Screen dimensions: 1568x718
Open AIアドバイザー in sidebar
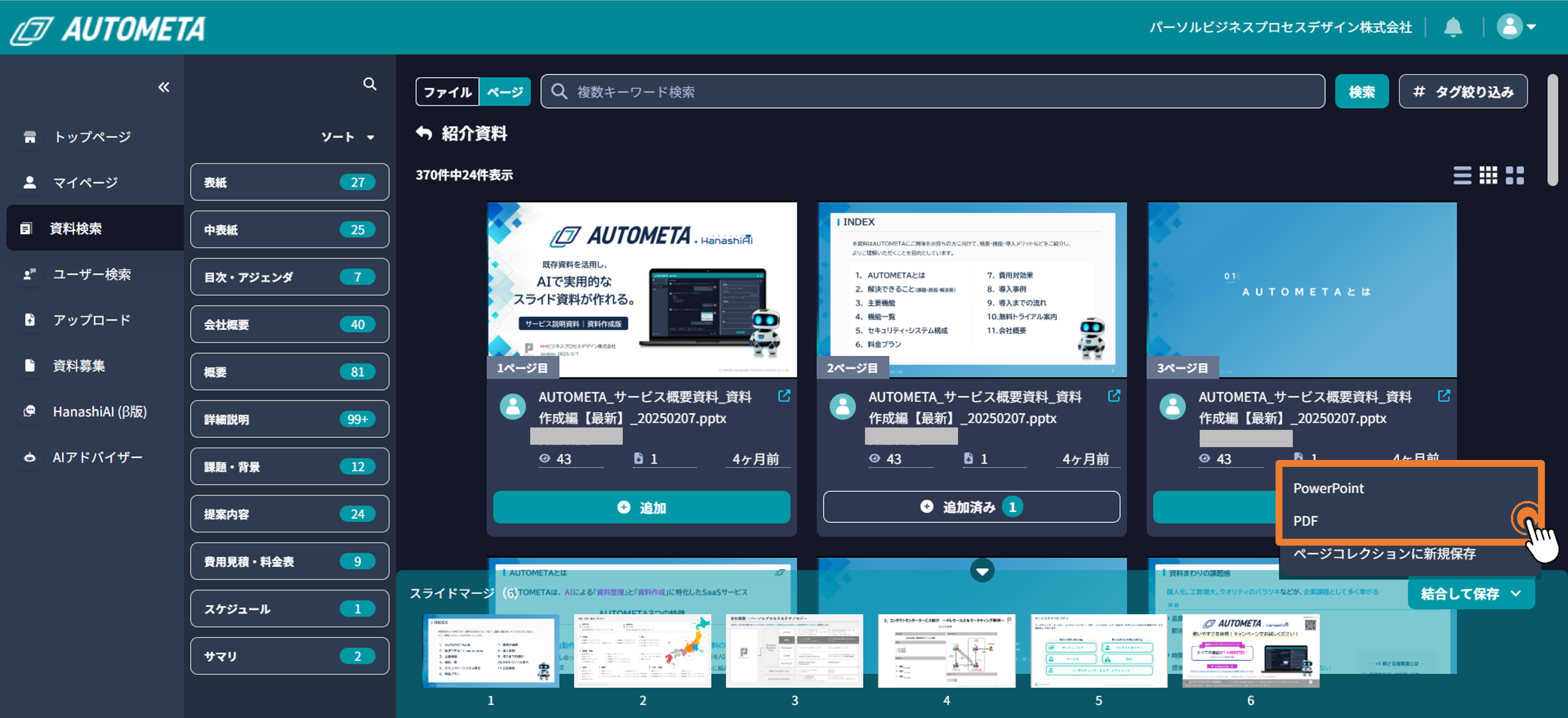coord(92,457)
